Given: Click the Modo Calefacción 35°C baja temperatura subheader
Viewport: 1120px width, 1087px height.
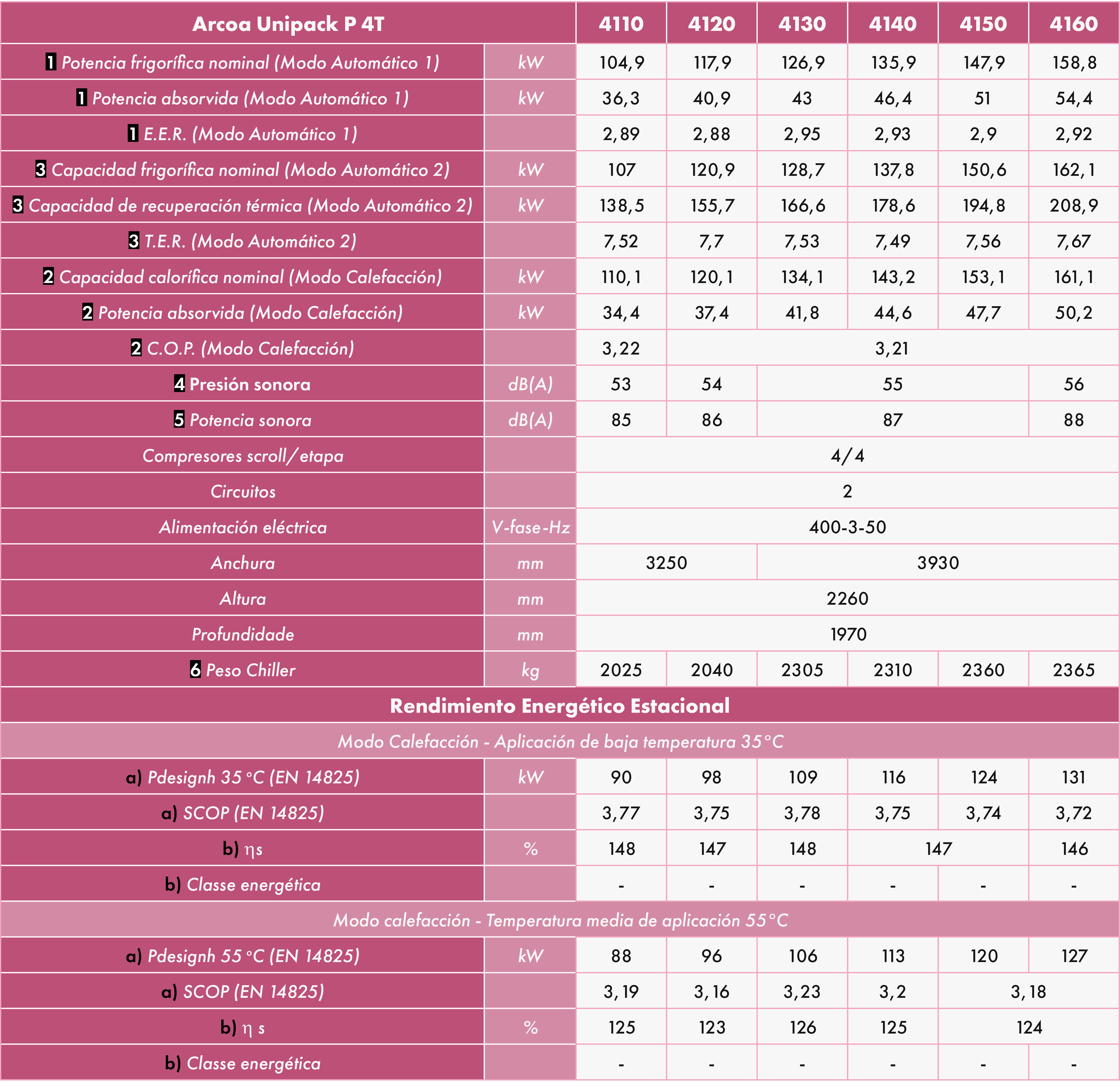Looking at the screenshot, I should [560, 741].
